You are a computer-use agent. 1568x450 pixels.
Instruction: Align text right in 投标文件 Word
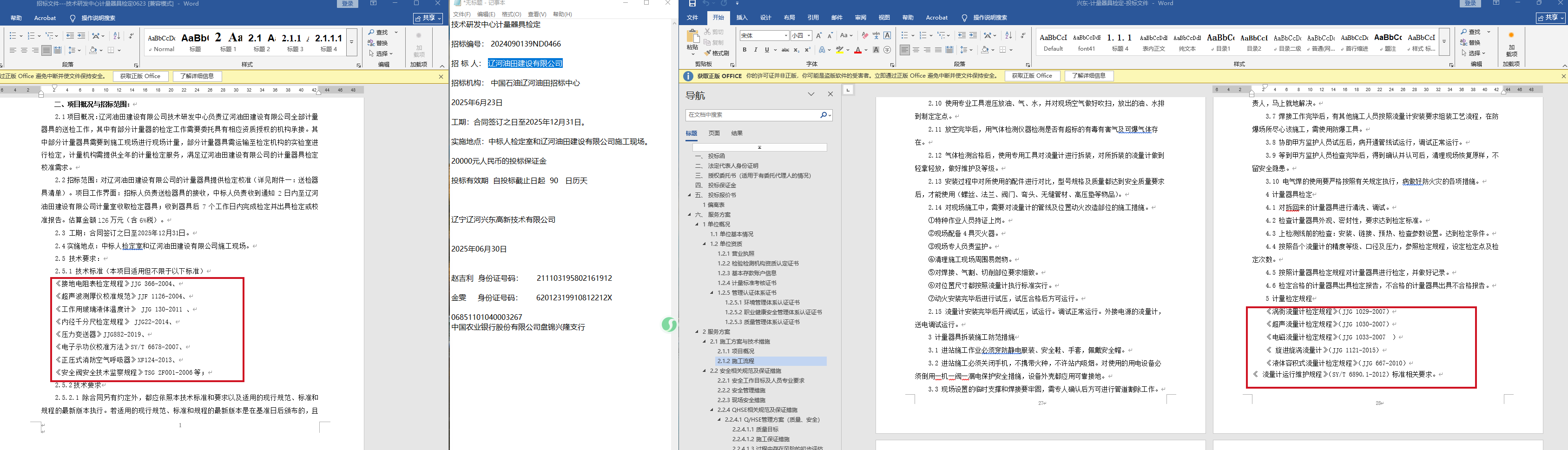927,50
